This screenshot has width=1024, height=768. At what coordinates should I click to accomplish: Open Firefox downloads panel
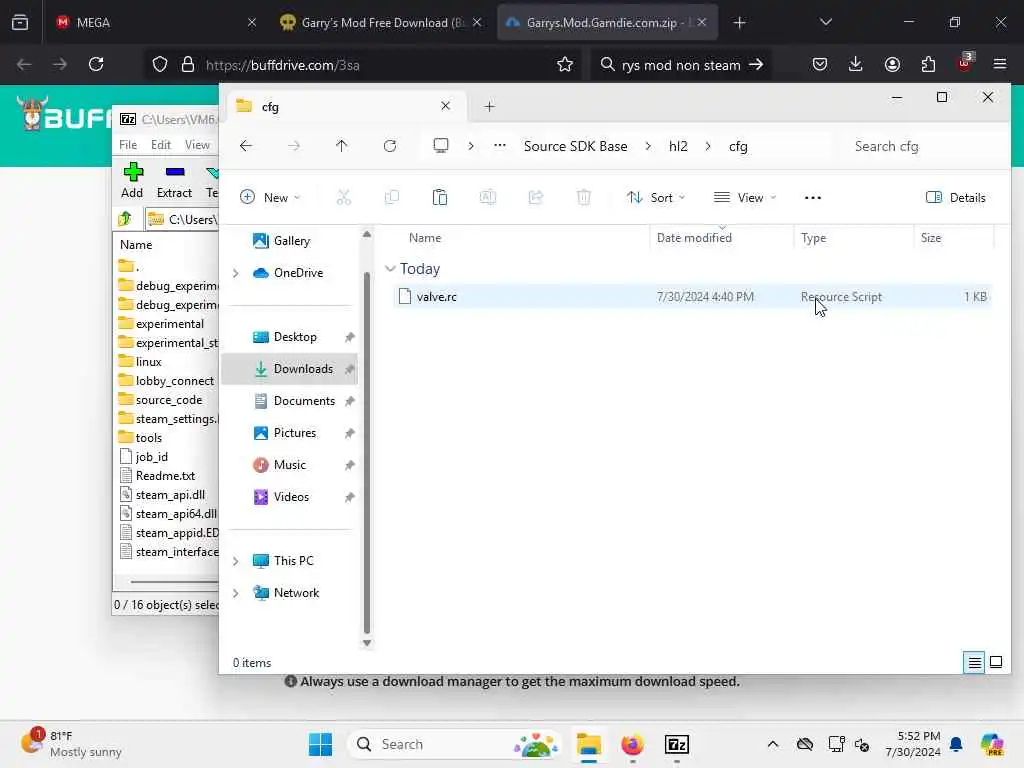856,65
